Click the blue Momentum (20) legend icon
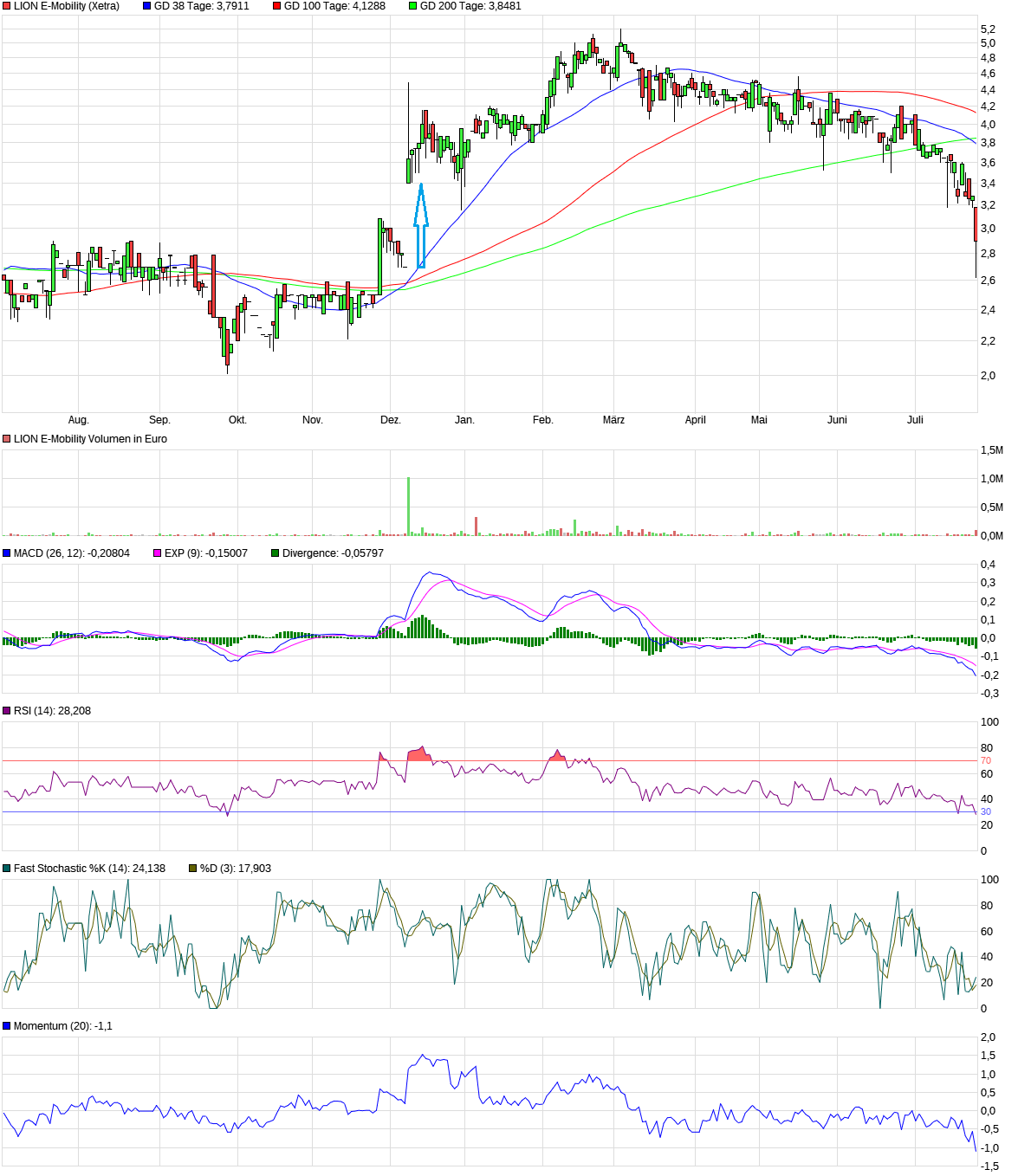 click(x=7, y=1026)
